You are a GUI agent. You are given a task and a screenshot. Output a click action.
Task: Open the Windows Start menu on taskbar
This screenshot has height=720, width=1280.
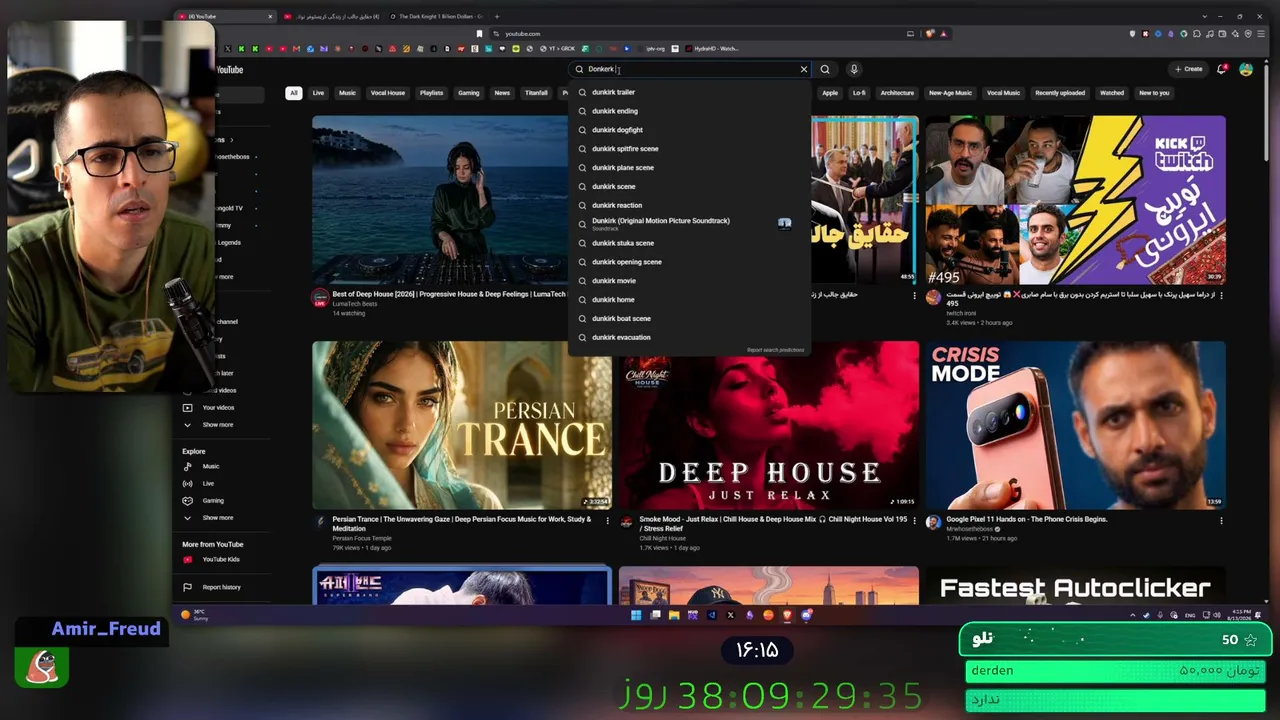point(636,615)
